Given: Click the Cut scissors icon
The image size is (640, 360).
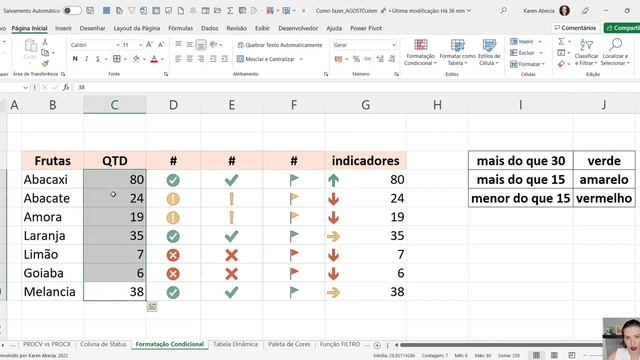Looking at the screenshot, I should pyautogui.click(x=45, y=42).
